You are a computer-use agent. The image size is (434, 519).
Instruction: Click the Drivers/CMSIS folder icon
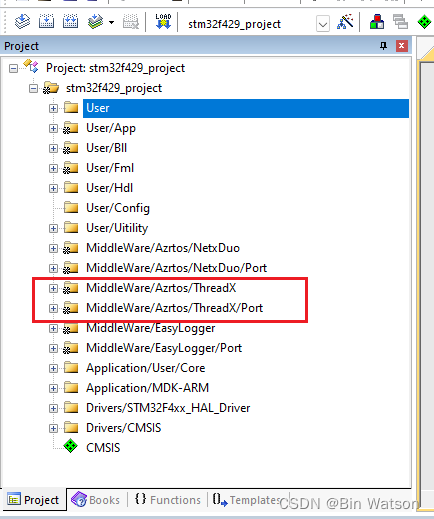point(71,427)
